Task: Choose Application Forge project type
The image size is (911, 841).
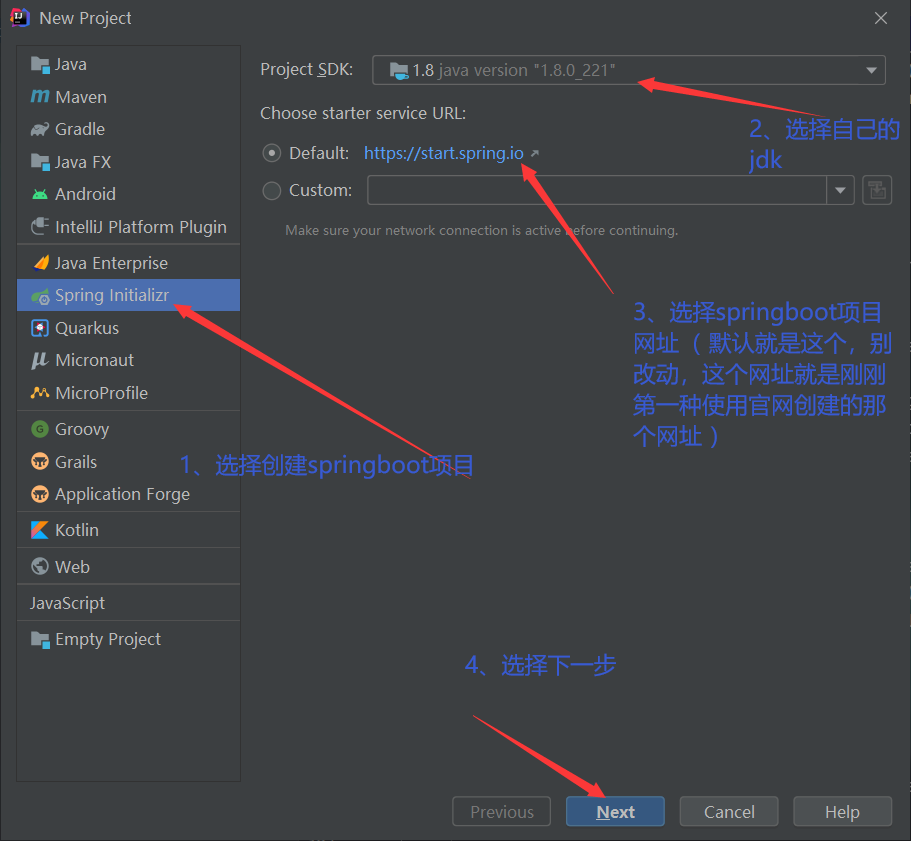Action: [128, 494]
